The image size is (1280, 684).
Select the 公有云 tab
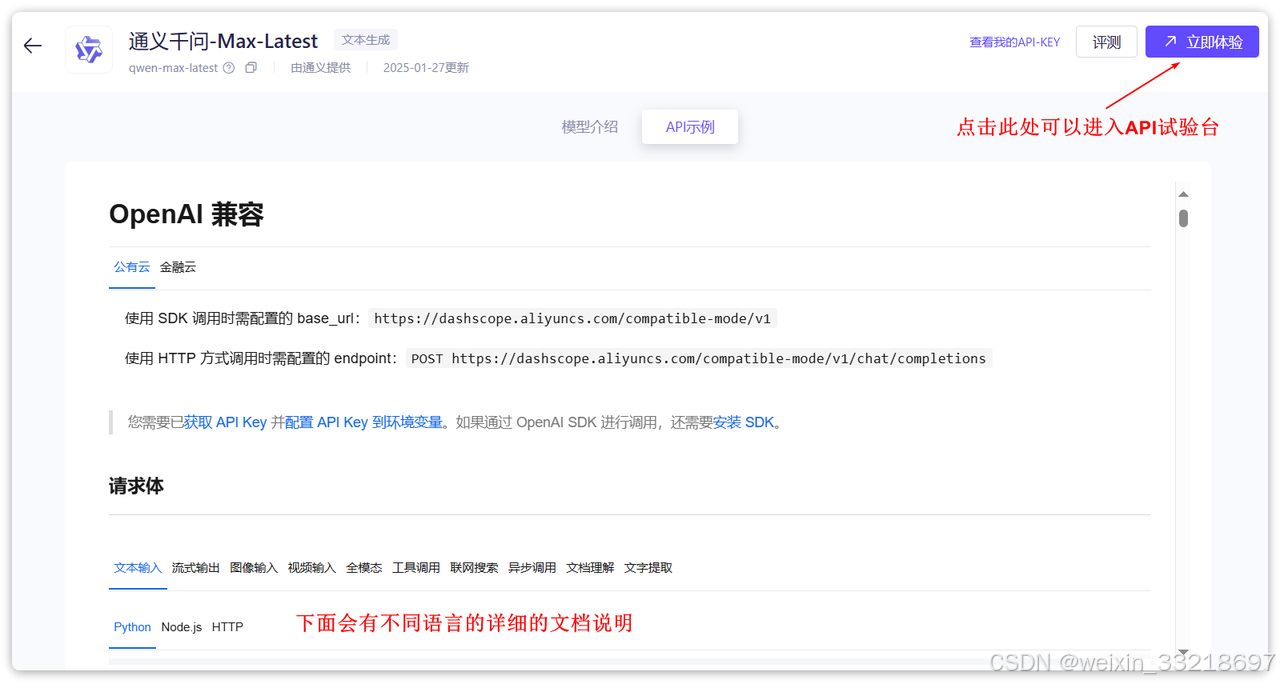132,267
